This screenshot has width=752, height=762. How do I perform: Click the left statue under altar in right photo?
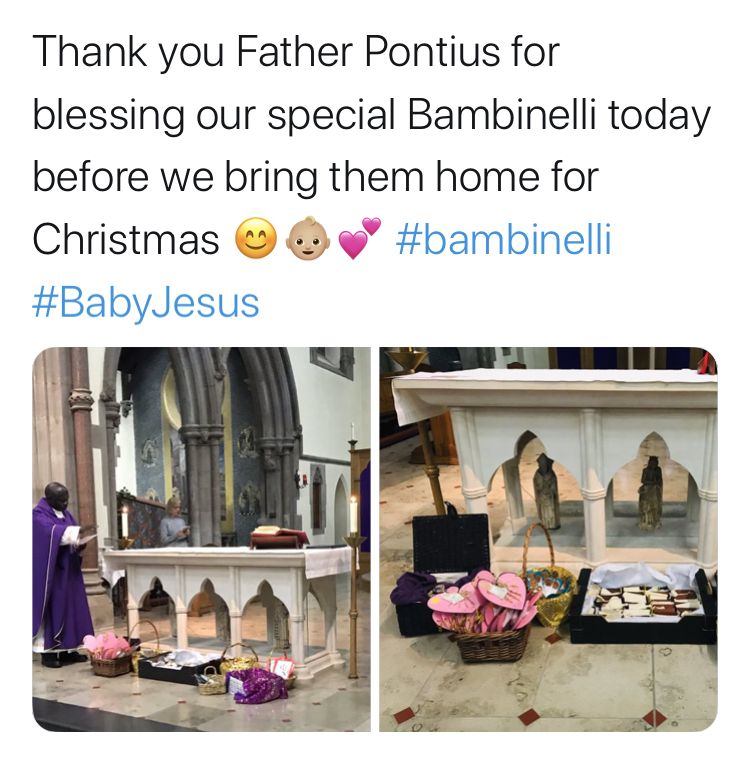coord(547,491)
